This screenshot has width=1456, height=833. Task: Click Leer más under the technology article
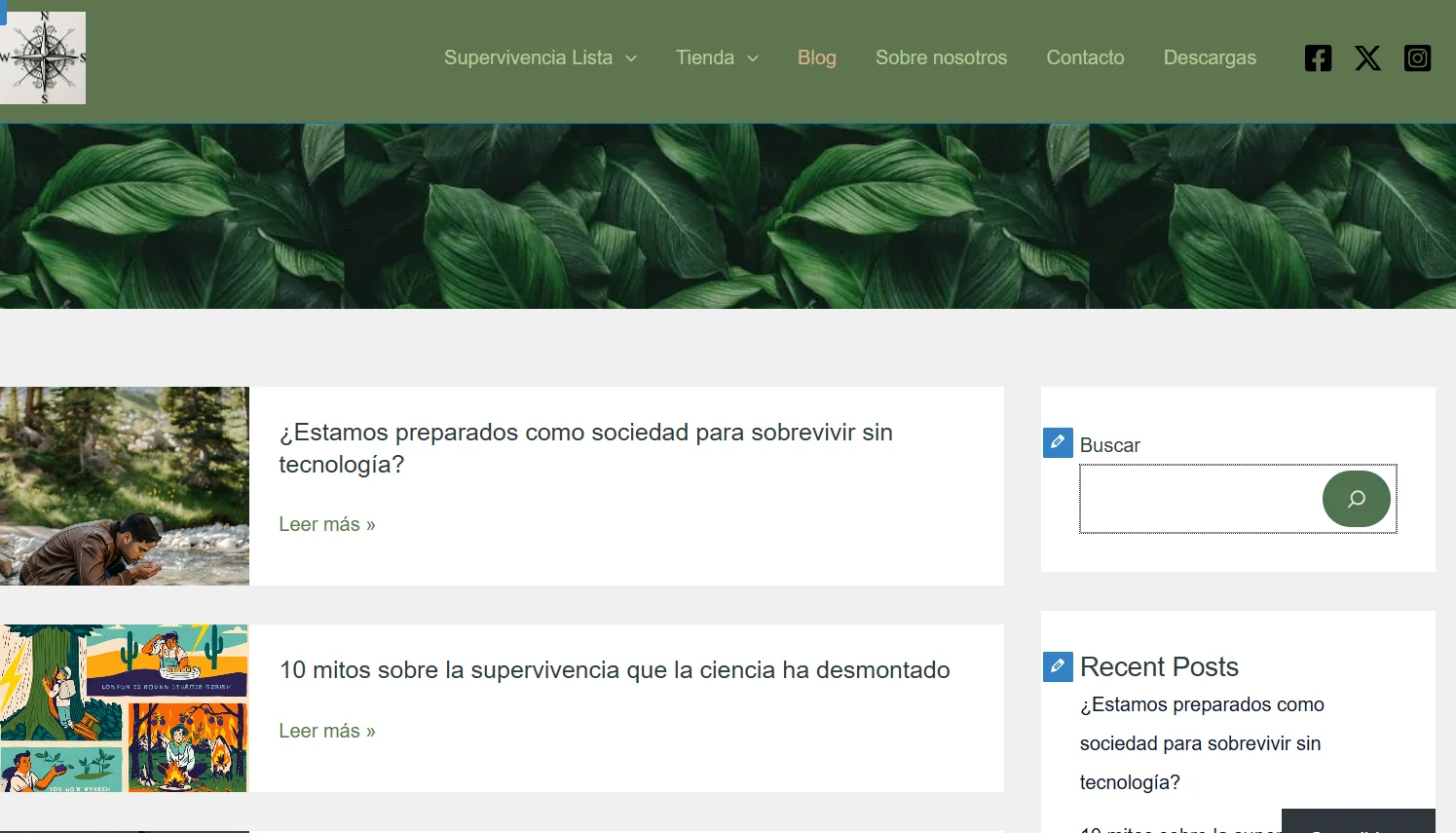326,524
